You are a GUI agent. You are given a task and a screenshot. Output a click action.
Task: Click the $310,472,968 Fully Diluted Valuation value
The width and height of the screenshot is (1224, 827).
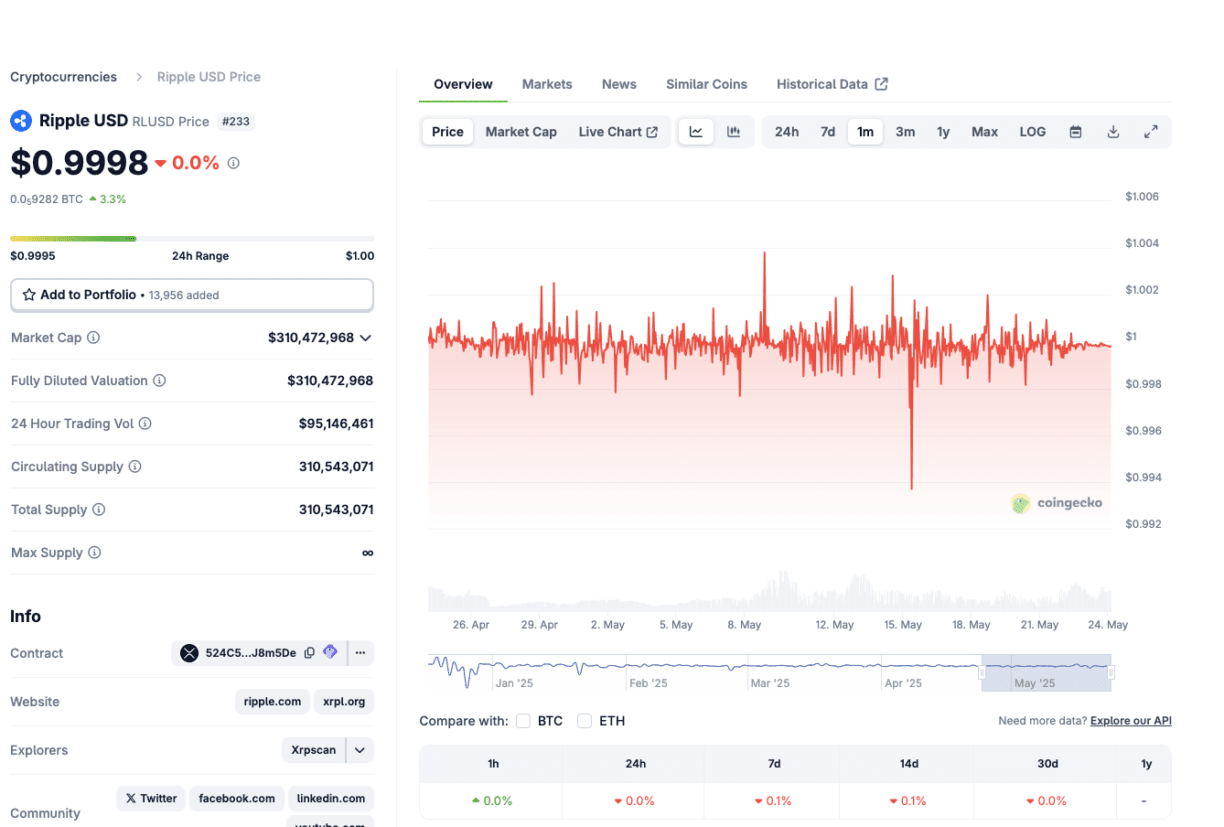[x=330, y=381]
